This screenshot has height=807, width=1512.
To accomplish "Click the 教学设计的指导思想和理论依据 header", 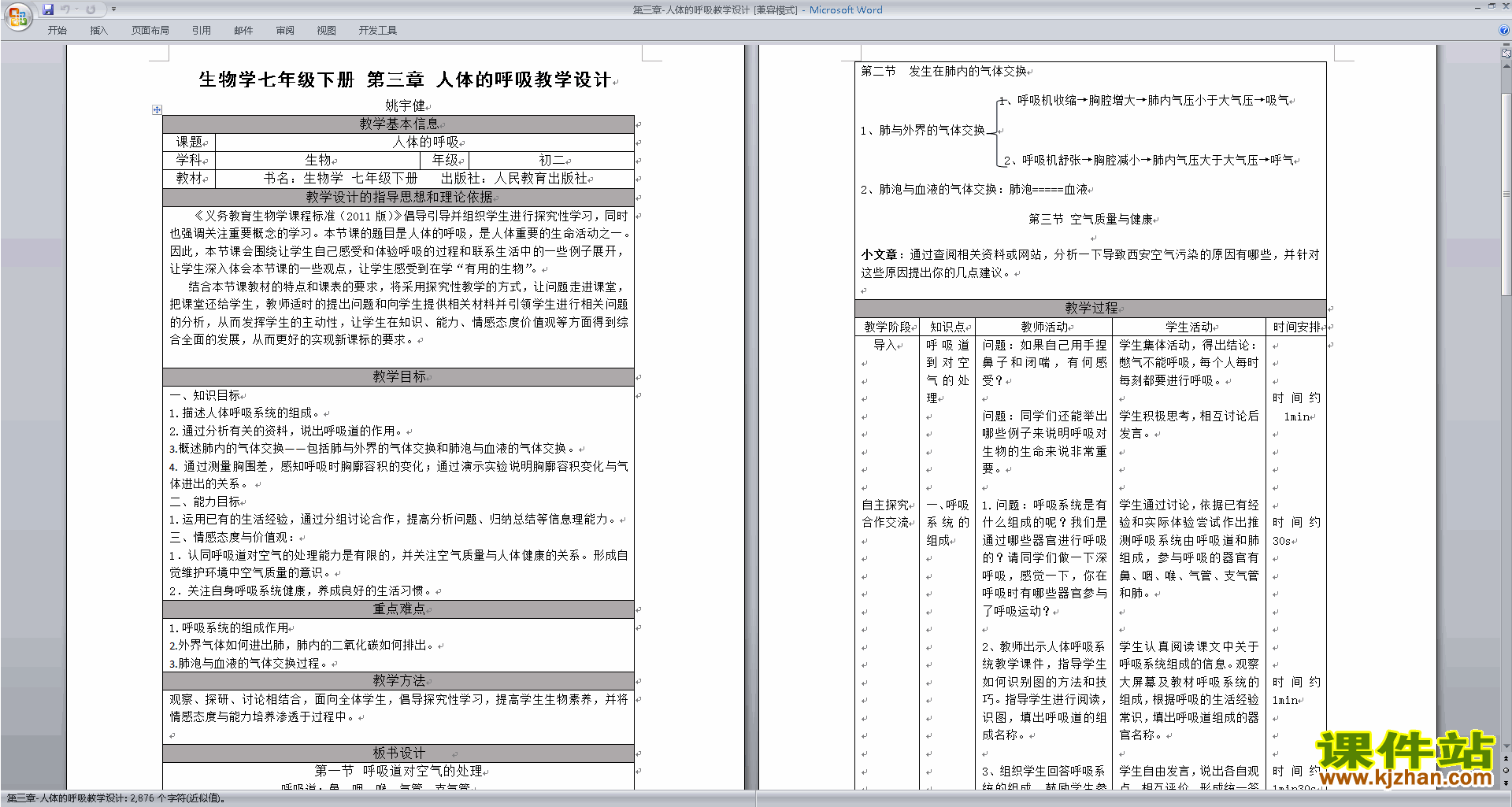I will [398, 197].
